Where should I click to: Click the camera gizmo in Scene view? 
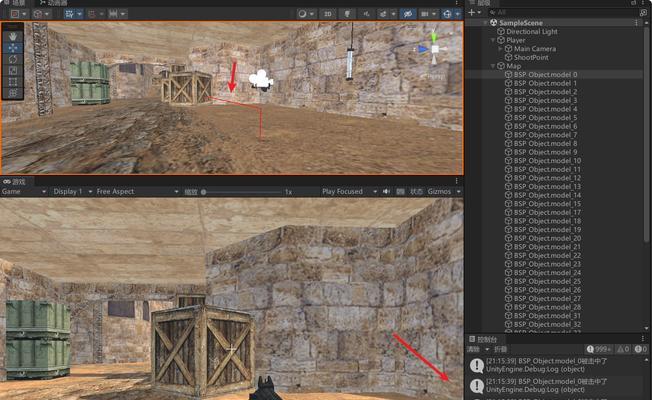[x=261, y=79]
